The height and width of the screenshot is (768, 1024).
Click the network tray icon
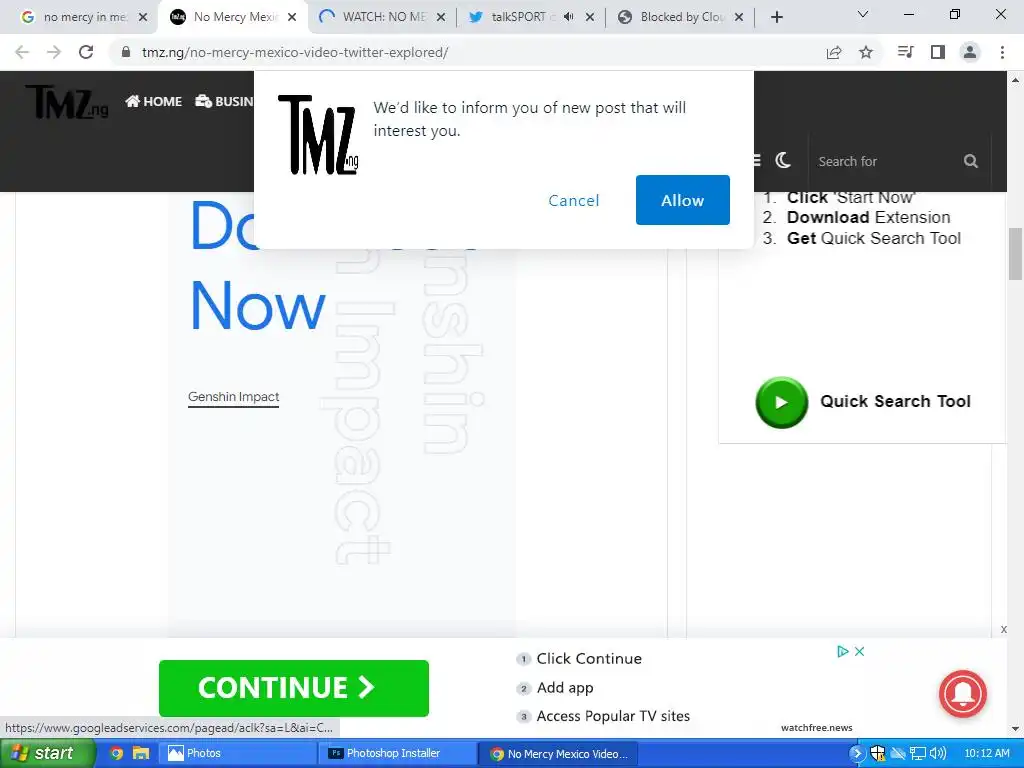point(918,754)
